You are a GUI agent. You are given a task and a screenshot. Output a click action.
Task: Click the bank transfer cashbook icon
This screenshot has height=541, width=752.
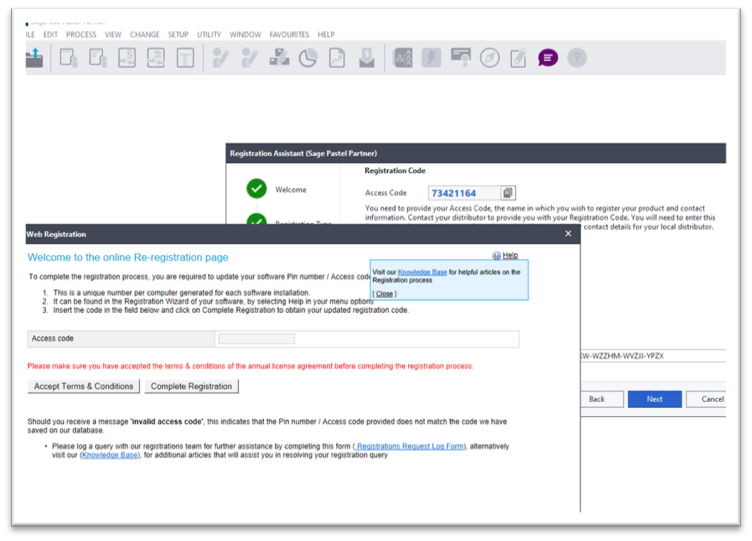[156, 58]
